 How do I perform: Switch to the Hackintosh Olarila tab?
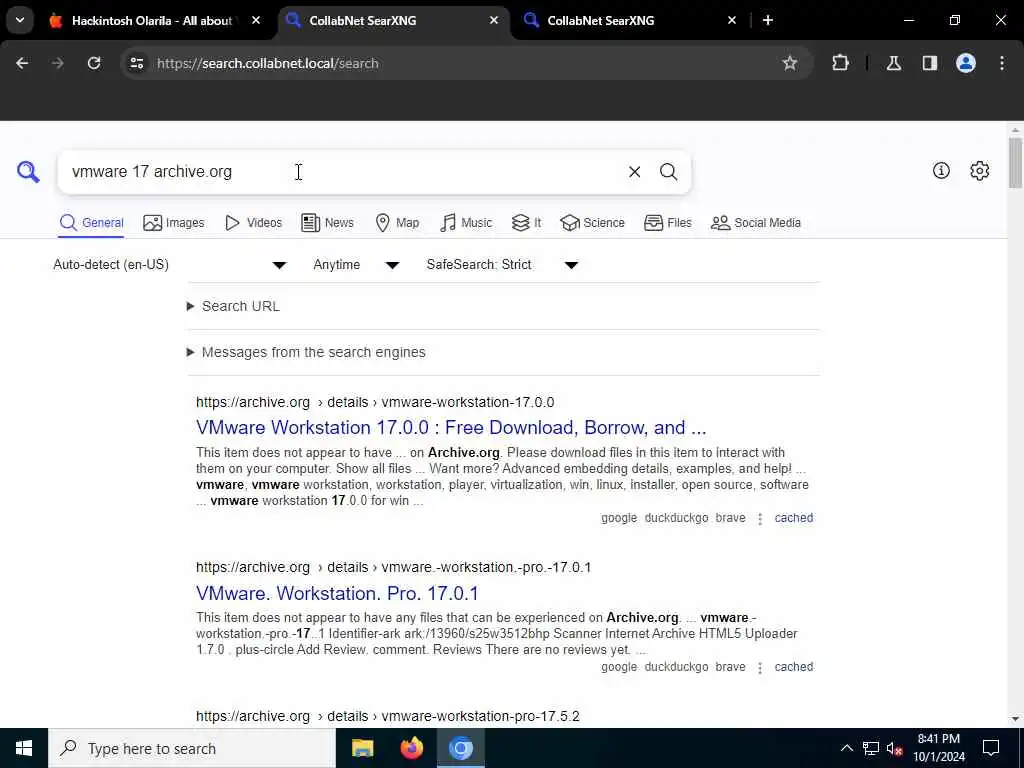153,20
